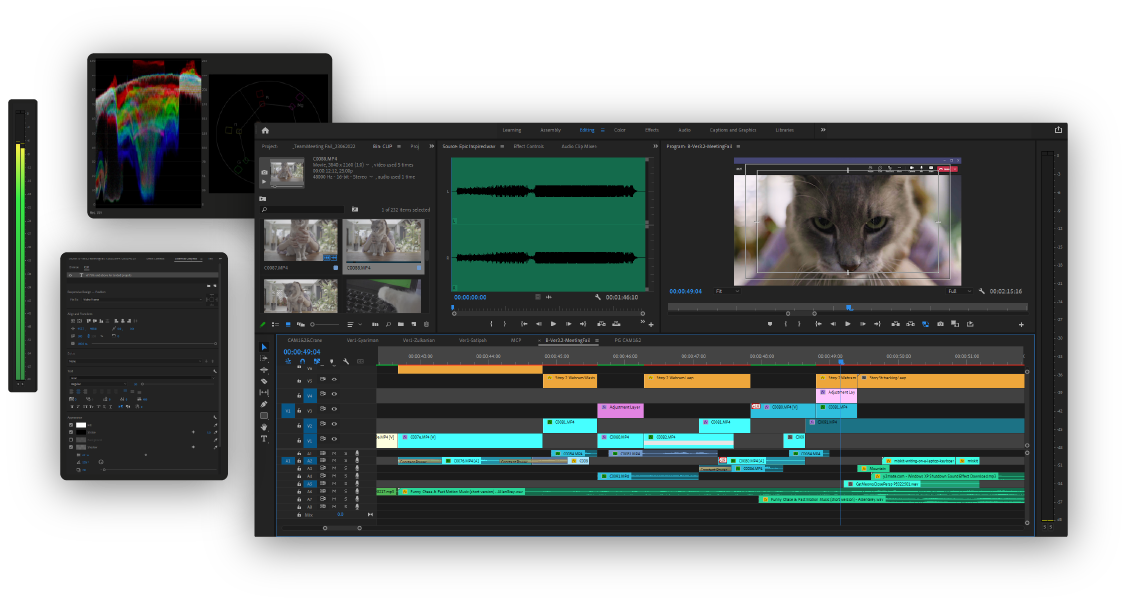Toggle V4 track targeting
The width and height of the screenshot is (1128, 606).
pos(310,396)
